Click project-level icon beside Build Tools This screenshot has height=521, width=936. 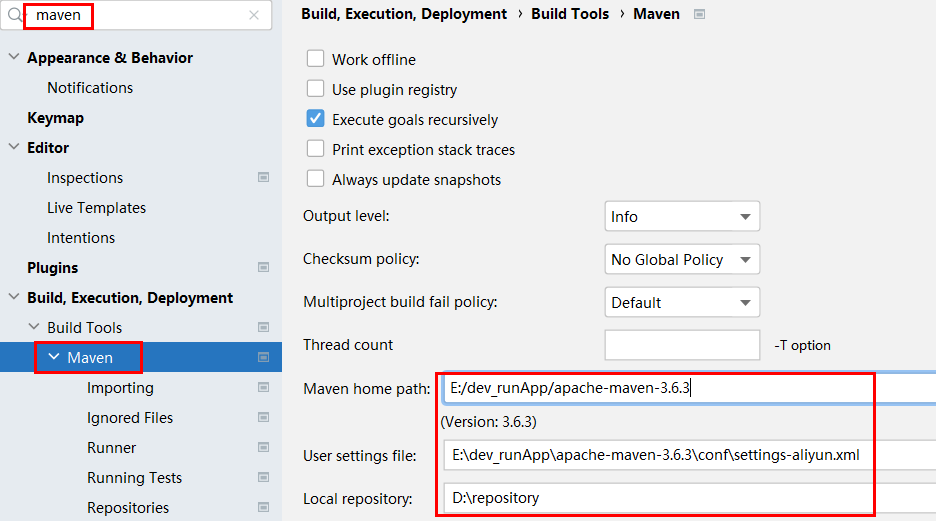263,327
